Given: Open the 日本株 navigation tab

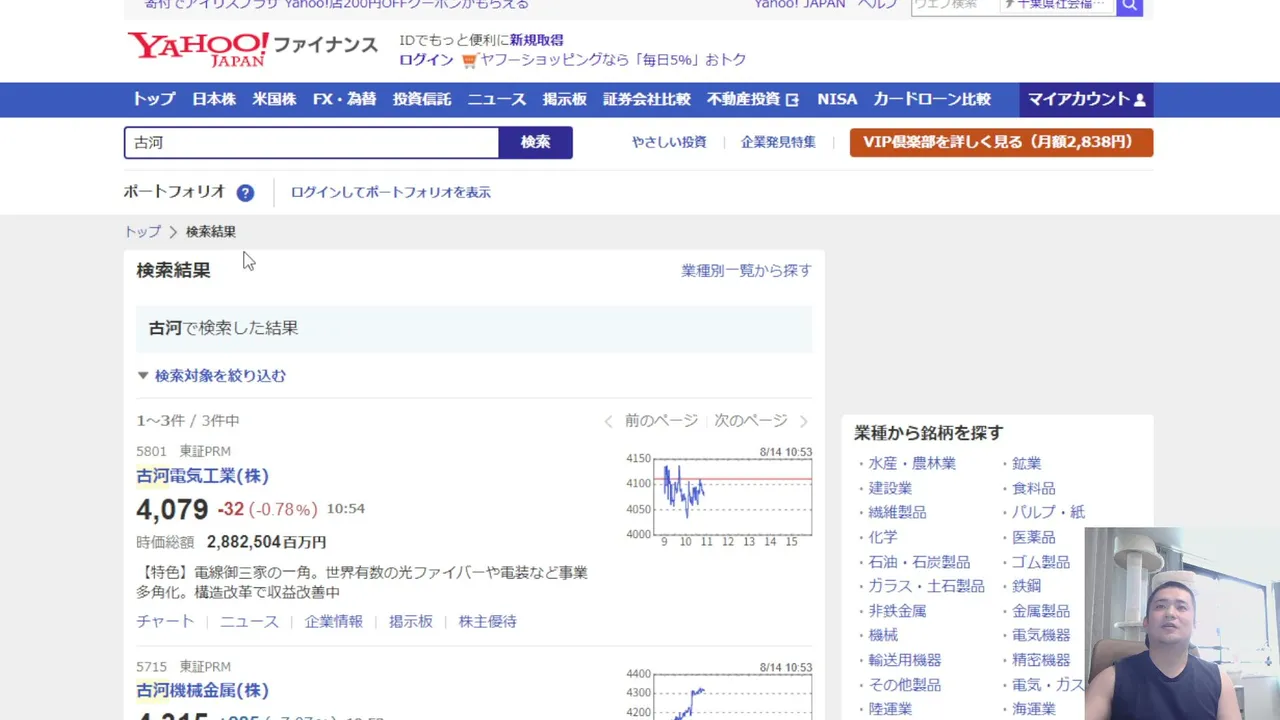Looking at the screenshot, I should pyautogui.click(x=214, y=99).
